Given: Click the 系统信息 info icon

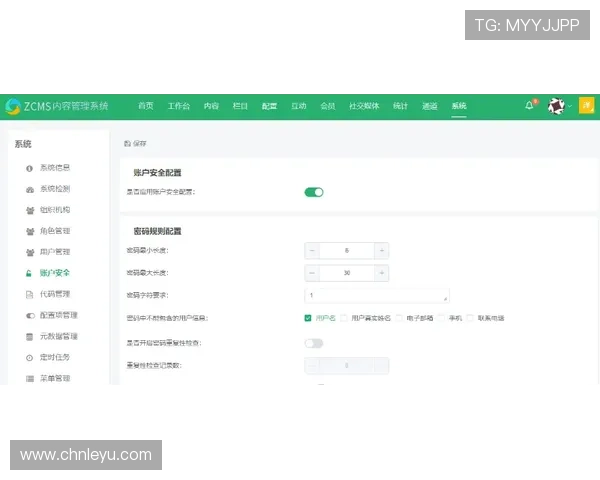Looking at the screenshot, I should (29, 168).
